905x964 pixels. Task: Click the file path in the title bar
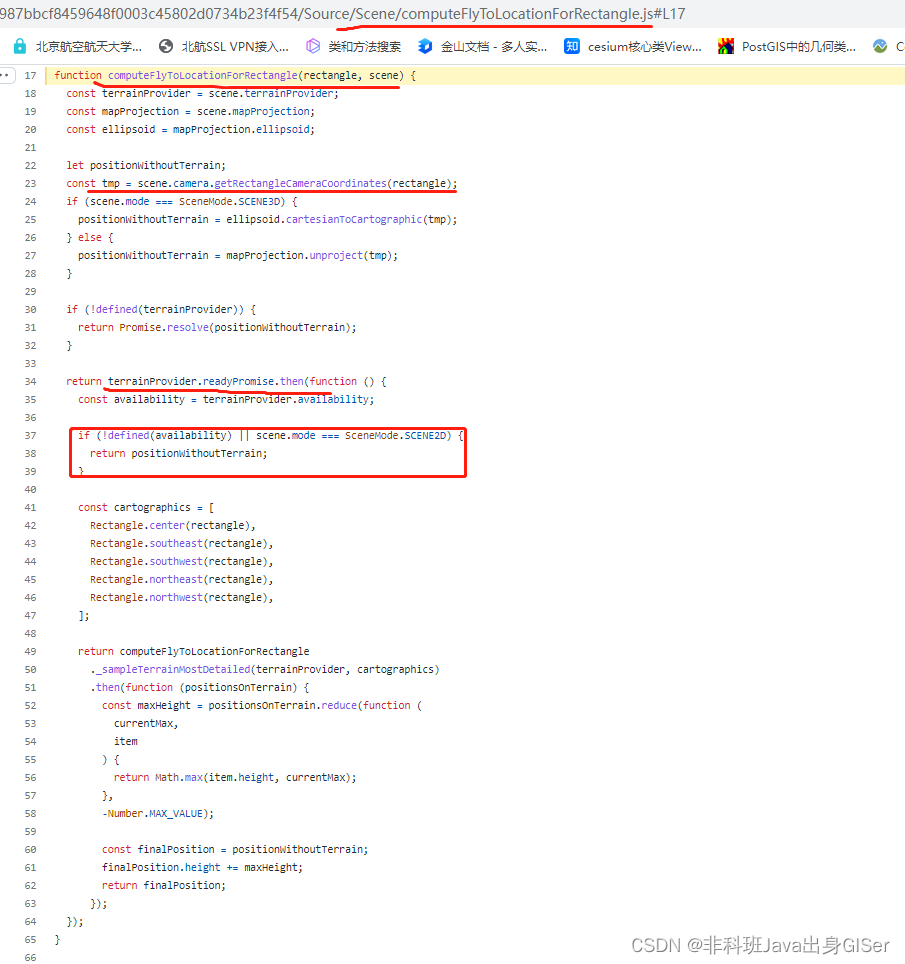350,14
